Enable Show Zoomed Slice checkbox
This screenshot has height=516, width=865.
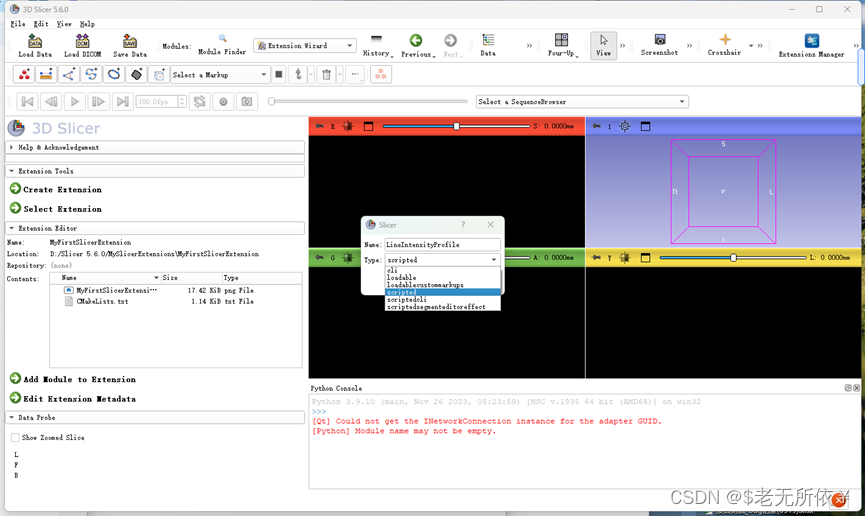[x=15, y=437]
